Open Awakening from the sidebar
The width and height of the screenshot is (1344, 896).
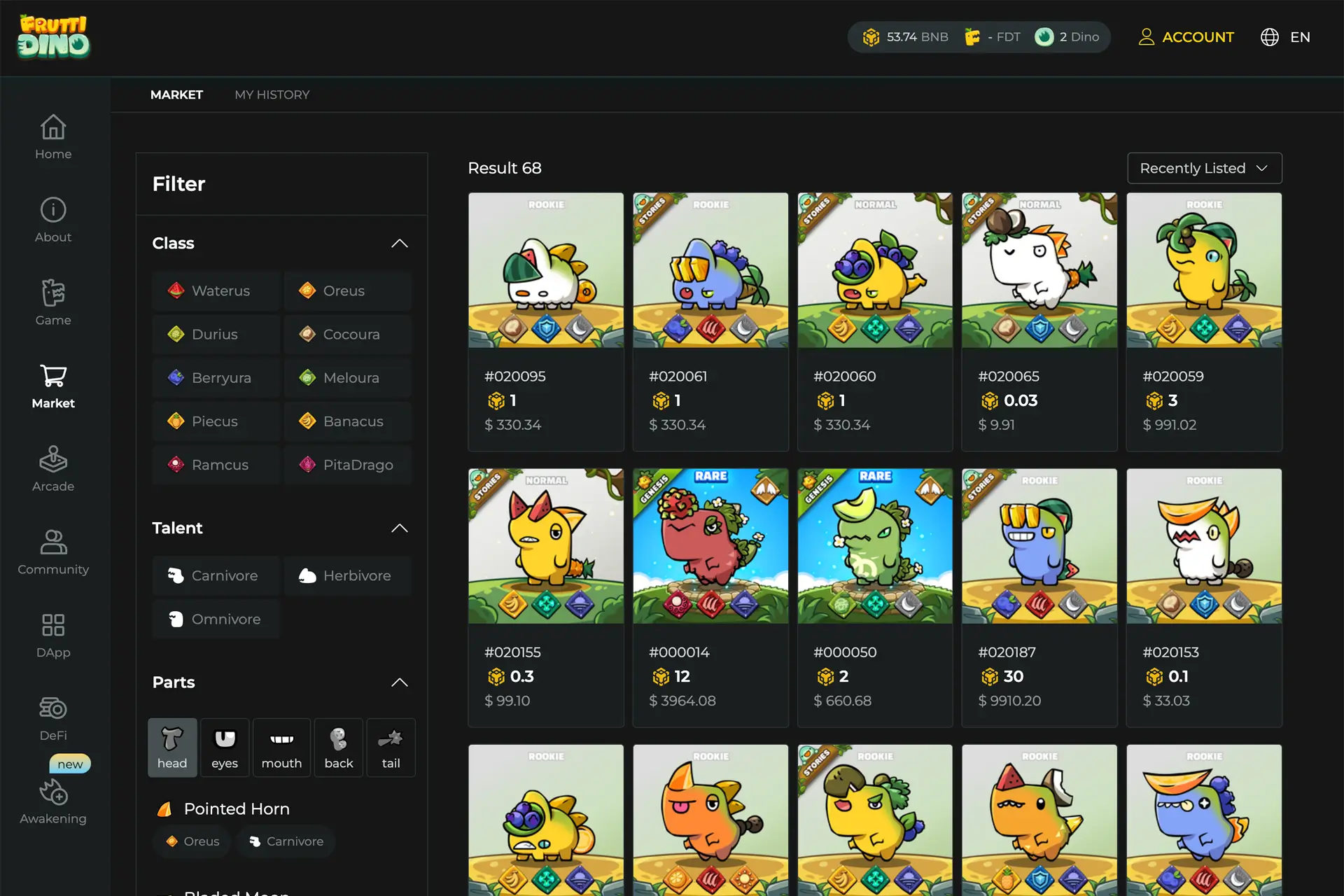click(53, 801)
